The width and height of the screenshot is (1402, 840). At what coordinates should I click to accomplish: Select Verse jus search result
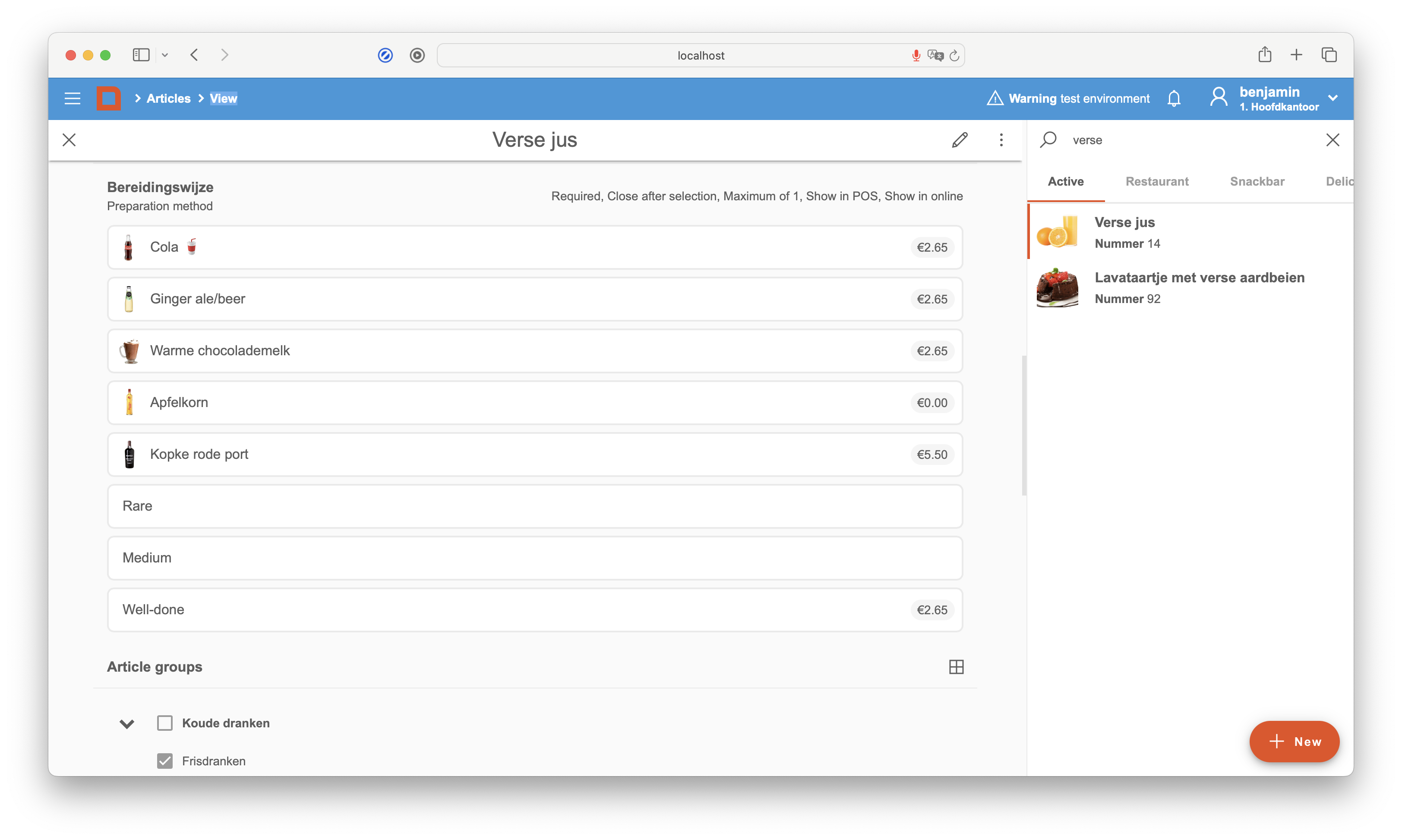coord(1190,232)
